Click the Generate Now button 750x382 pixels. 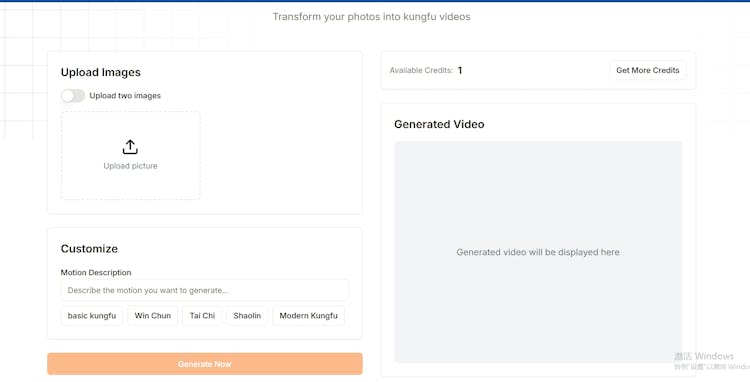(205, 364)
